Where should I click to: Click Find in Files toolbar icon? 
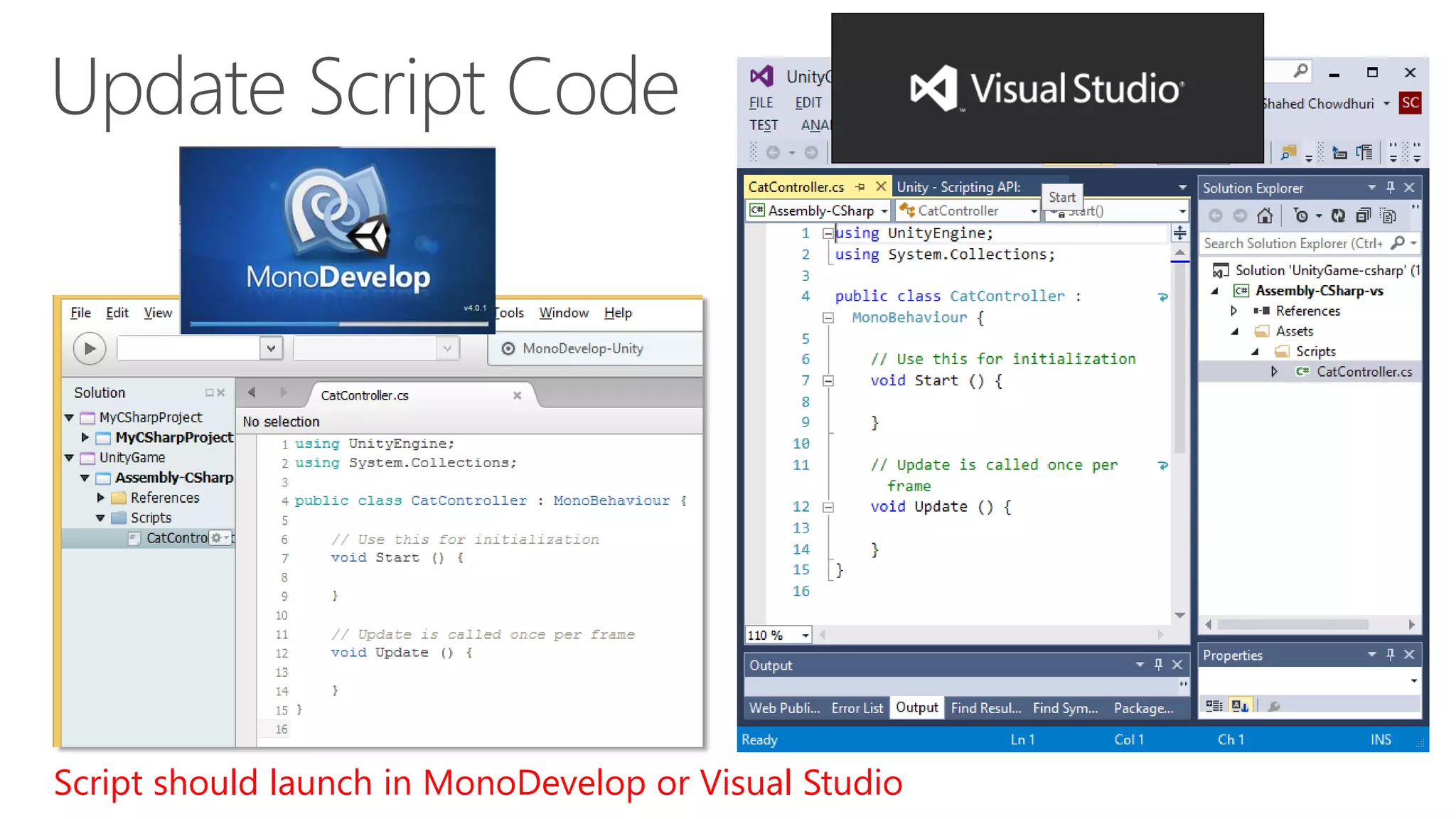[x=1288, y=152]
